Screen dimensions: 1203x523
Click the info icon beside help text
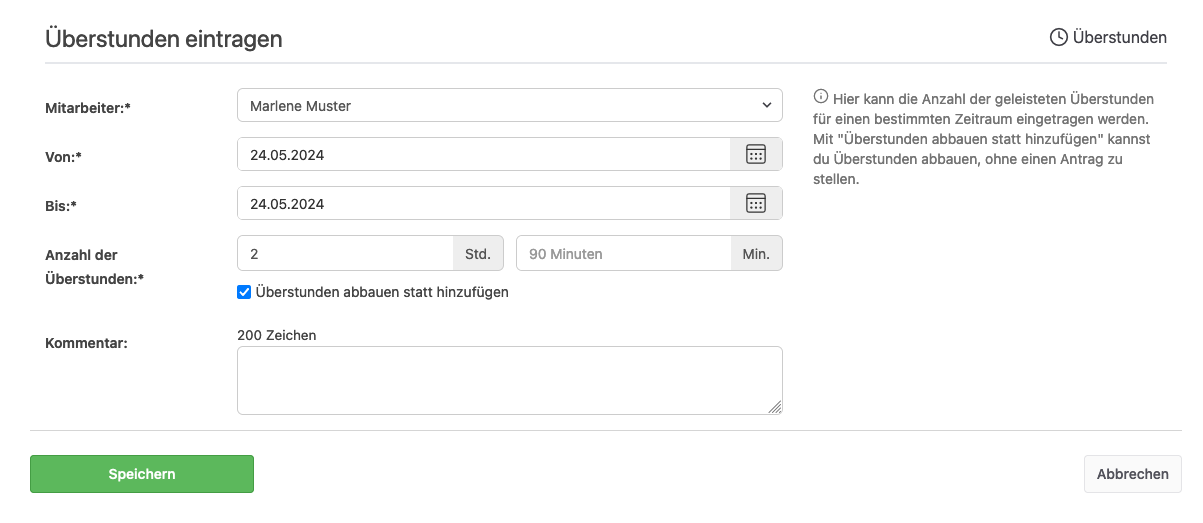(x=821, y=98)
